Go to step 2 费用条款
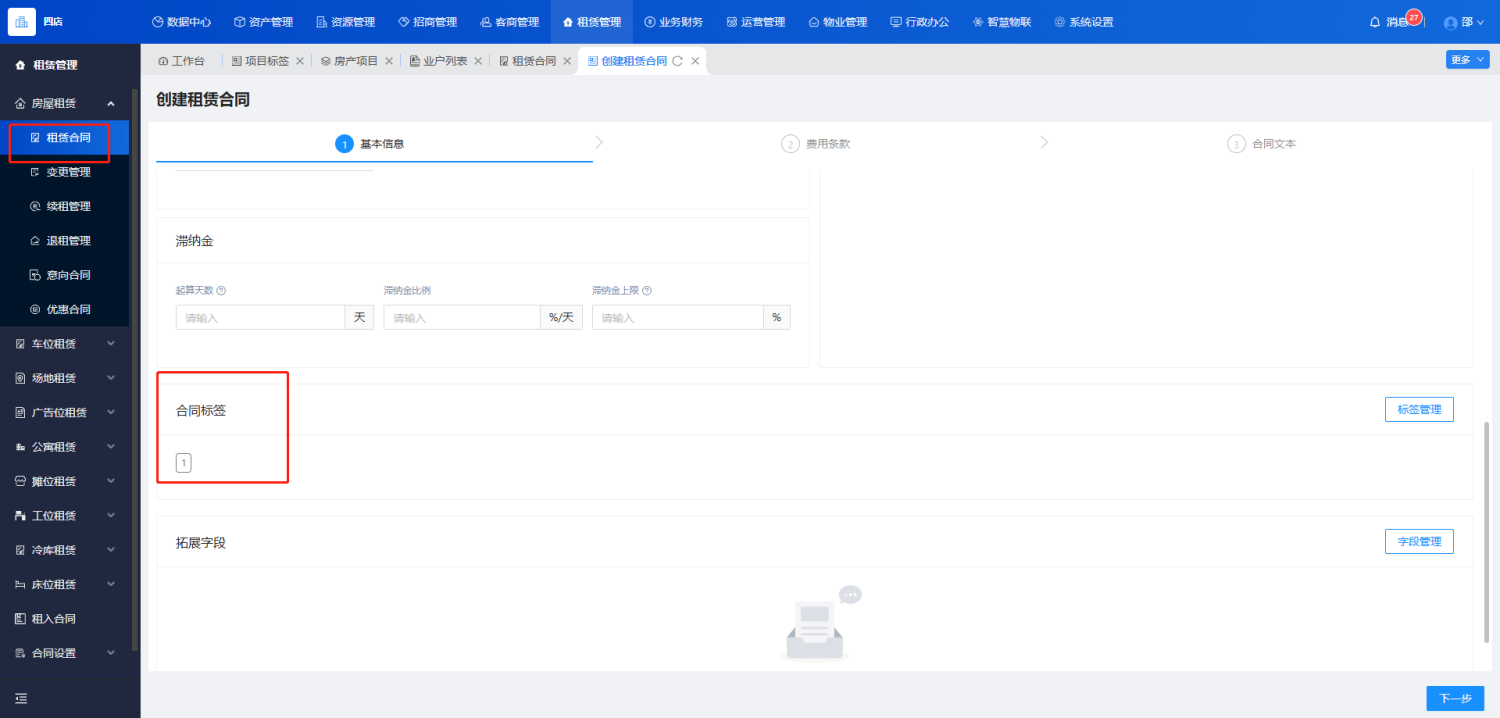1500x718 pixels. [815, 144]
